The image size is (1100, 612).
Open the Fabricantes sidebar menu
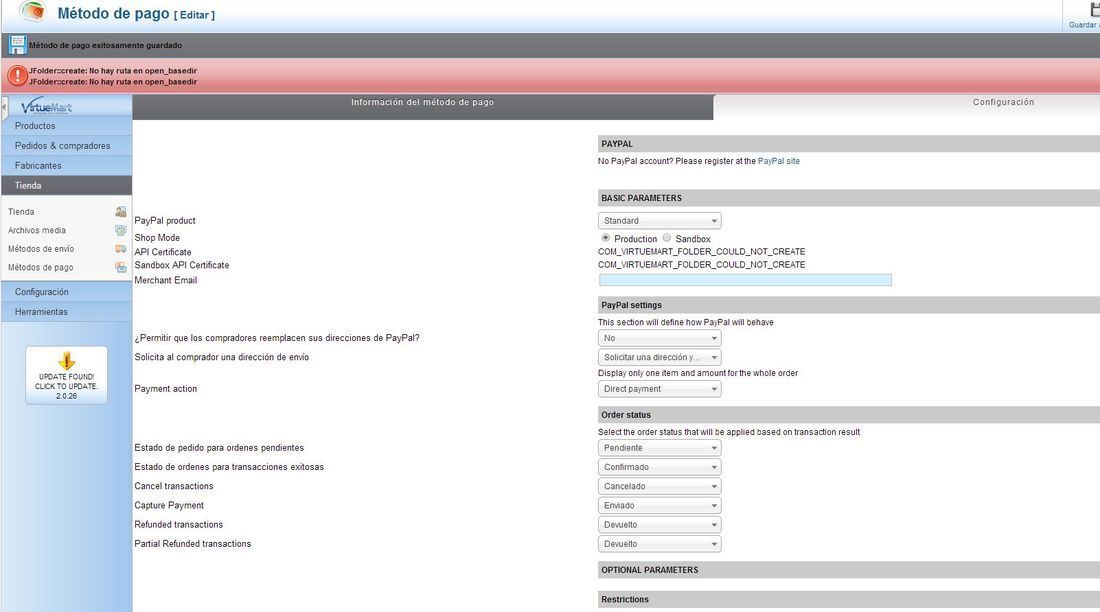pyautogui.click(x=67, y=166)
